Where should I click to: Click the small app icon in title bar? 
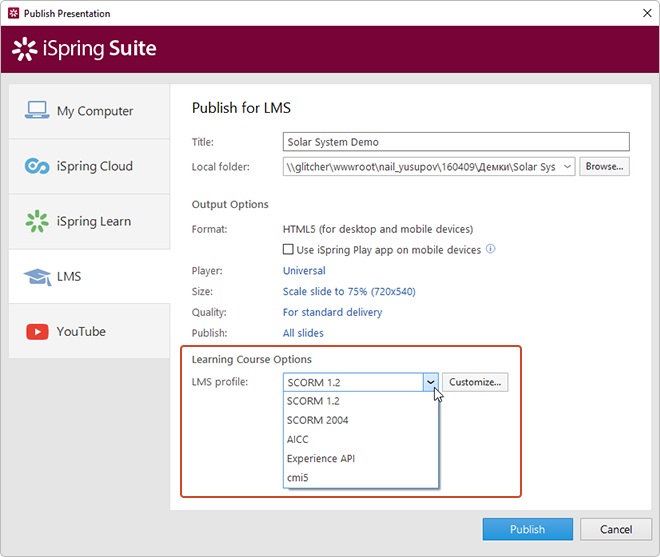(13, 13)
